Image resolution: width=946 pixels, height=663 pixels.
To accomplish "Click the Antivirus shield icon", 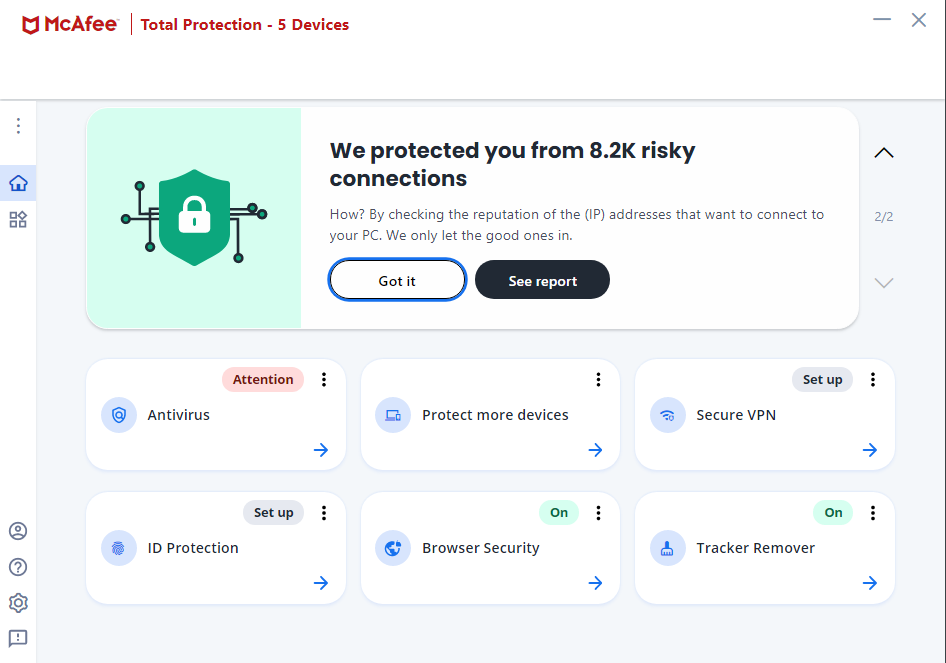I will point(119,415).
